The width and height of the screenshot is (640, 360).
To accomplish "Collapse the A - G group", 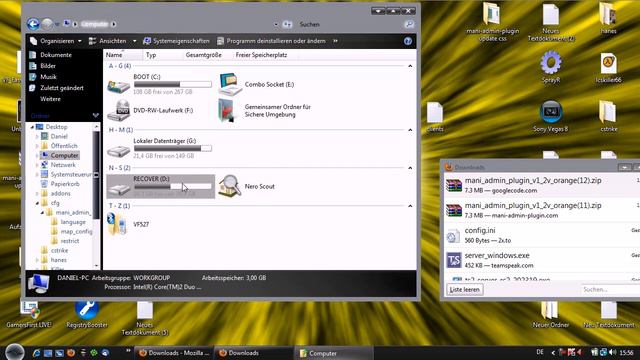I will tap(410, 66).
